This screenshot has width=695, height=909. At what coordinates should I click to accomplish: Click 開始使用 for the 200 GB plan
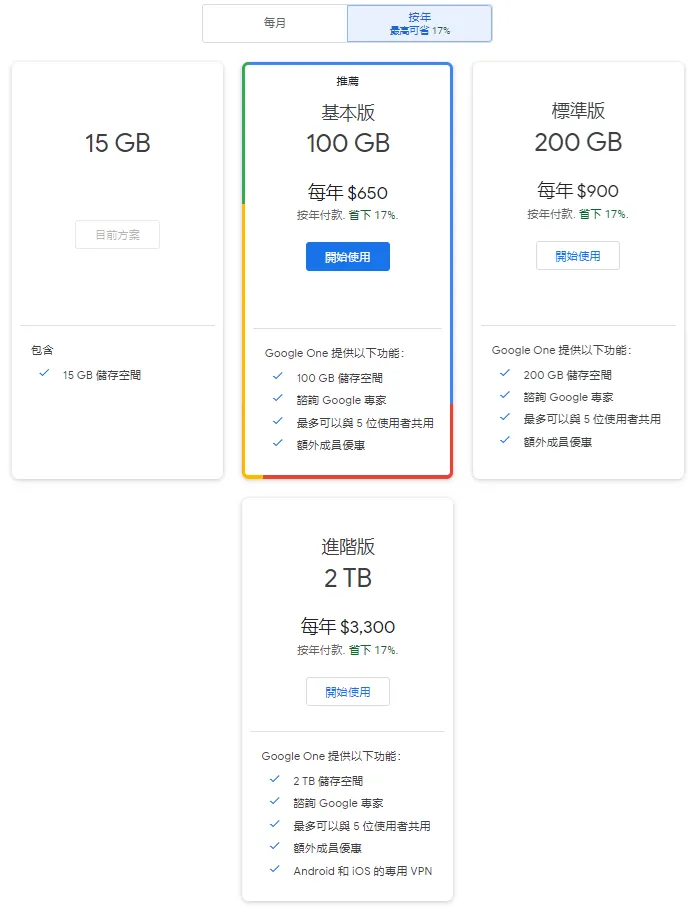coord(577,256)
